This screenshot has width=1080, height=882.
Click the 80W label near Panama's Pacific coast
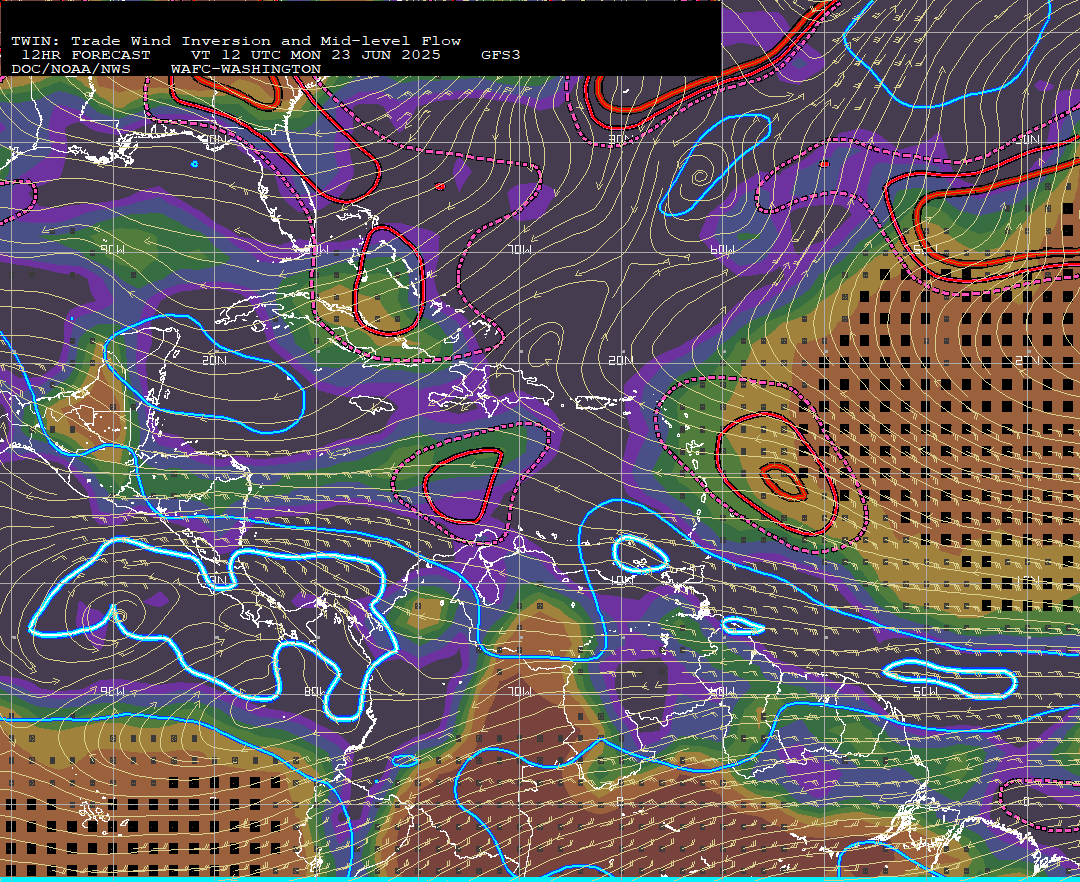pos(315,691)
